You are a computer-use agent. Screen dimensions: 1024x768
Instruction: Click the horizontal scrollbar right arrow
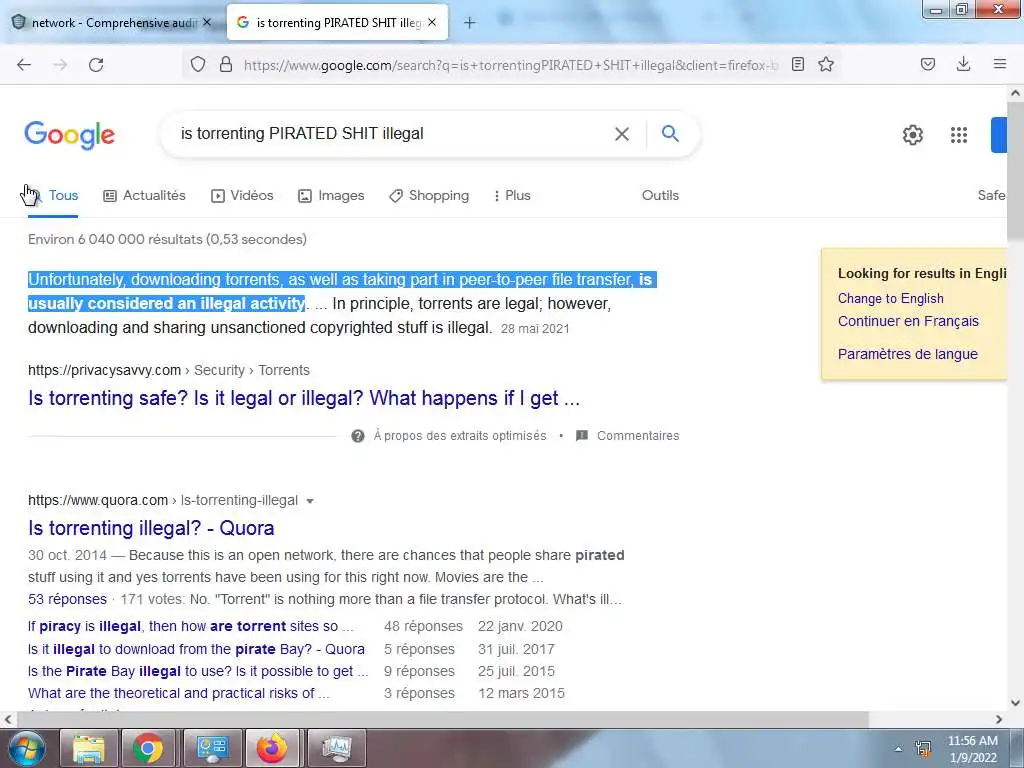pos(999,720)
